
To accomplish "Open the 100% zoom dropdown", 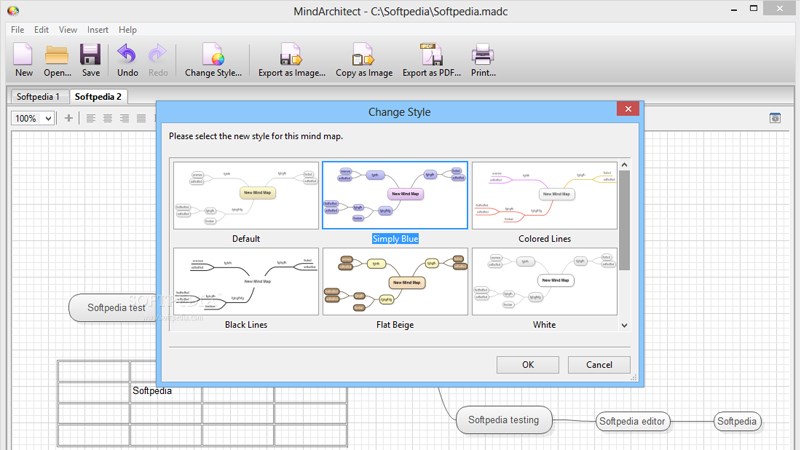I will 33,118.
